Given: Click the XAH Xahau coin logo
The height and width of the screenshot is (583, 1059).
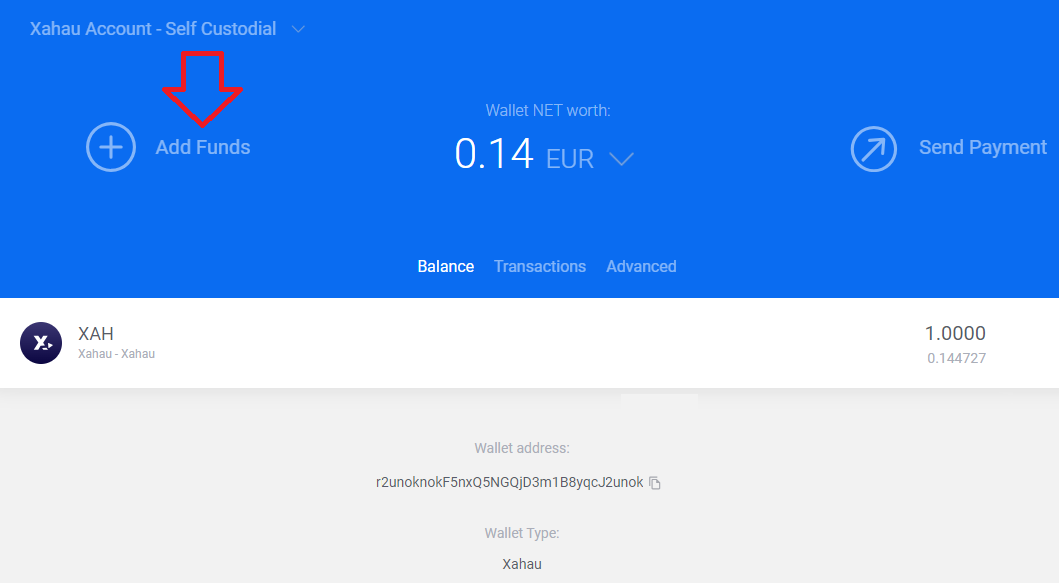Looking at the screenshot, I should tap(41, 343).
